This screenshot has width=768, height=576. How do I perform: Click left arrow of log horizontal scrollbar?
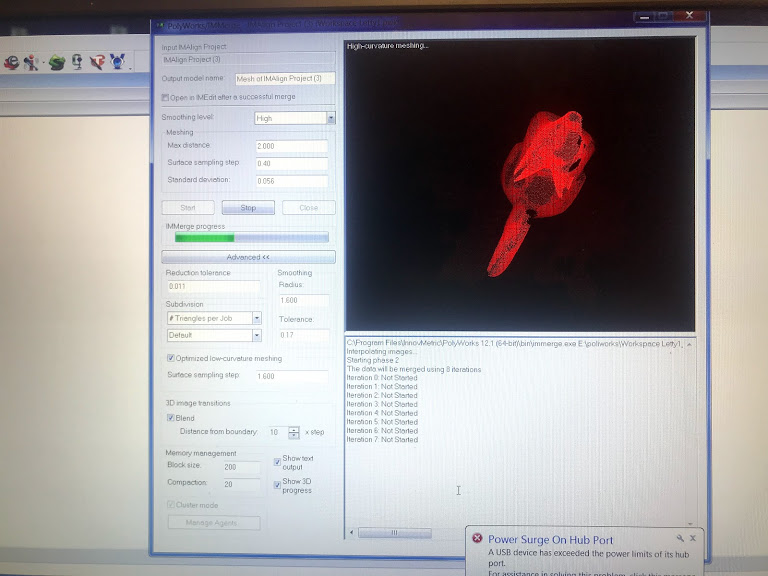(351, 532)
